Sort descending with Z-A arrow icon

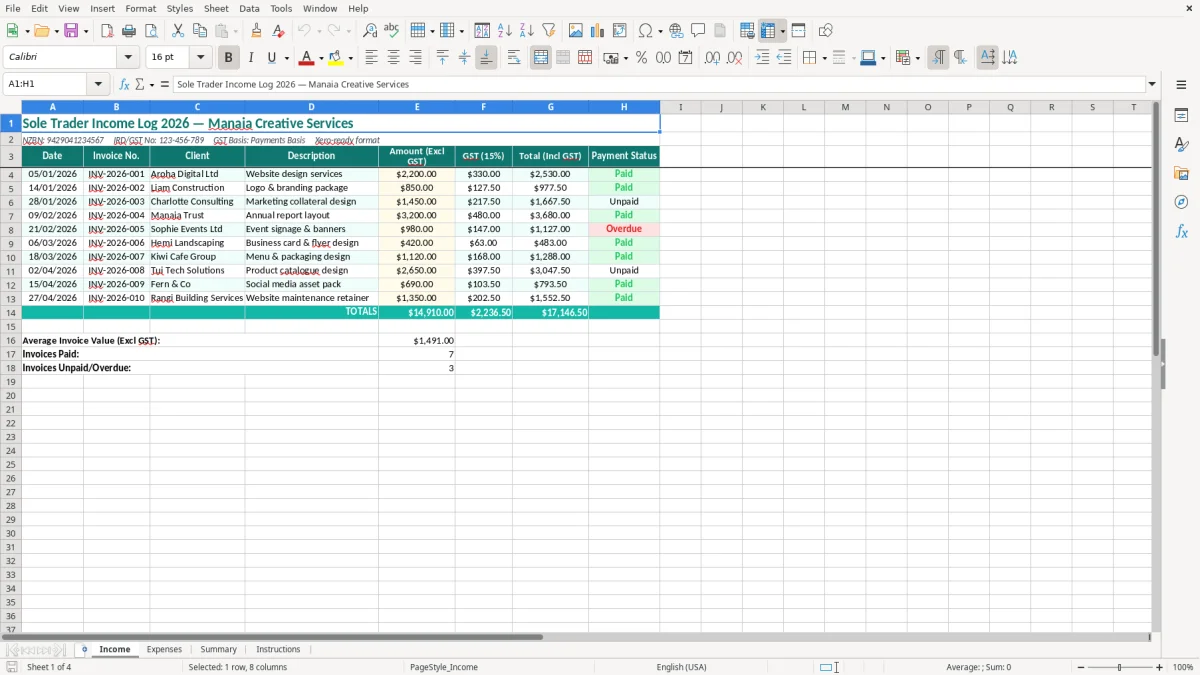526,31
